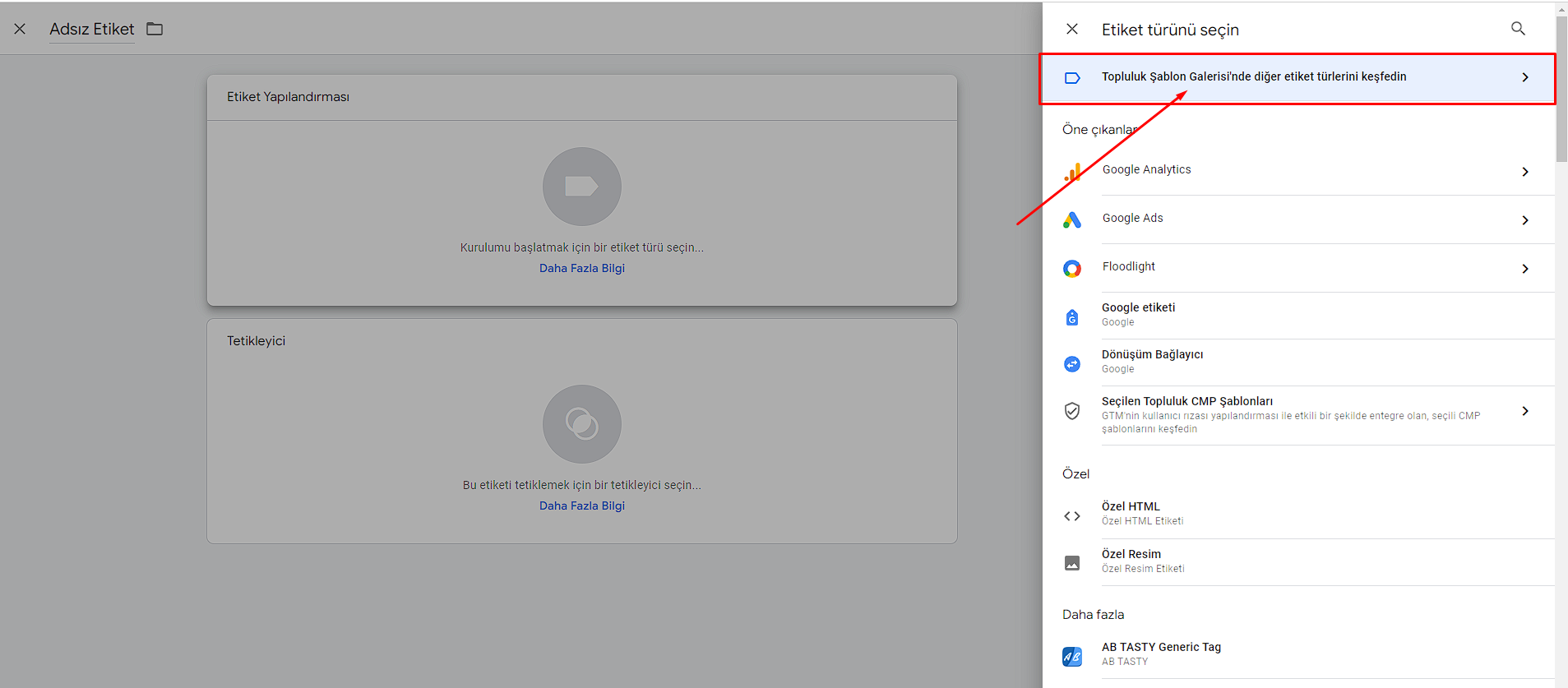1568x688 pixels.
Task: Click the Dönüşüm Bağlayıcı icon
Action: tap(1072, 364)
